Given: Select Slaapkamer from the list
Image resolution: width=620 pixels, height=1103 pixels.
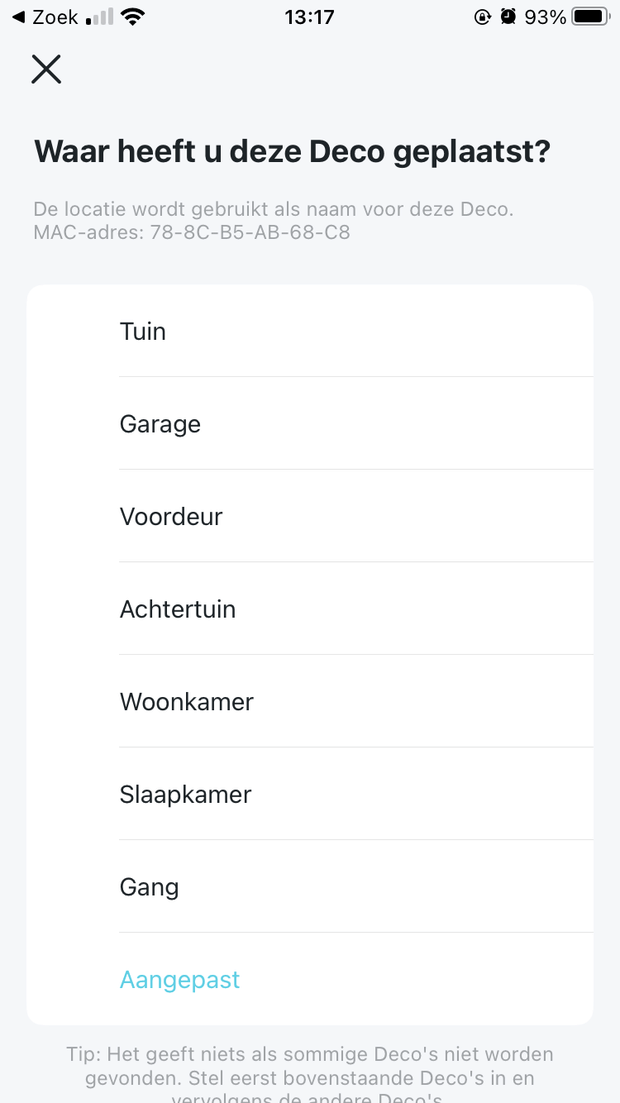Looking at the screenshot, I should [310, 795].
